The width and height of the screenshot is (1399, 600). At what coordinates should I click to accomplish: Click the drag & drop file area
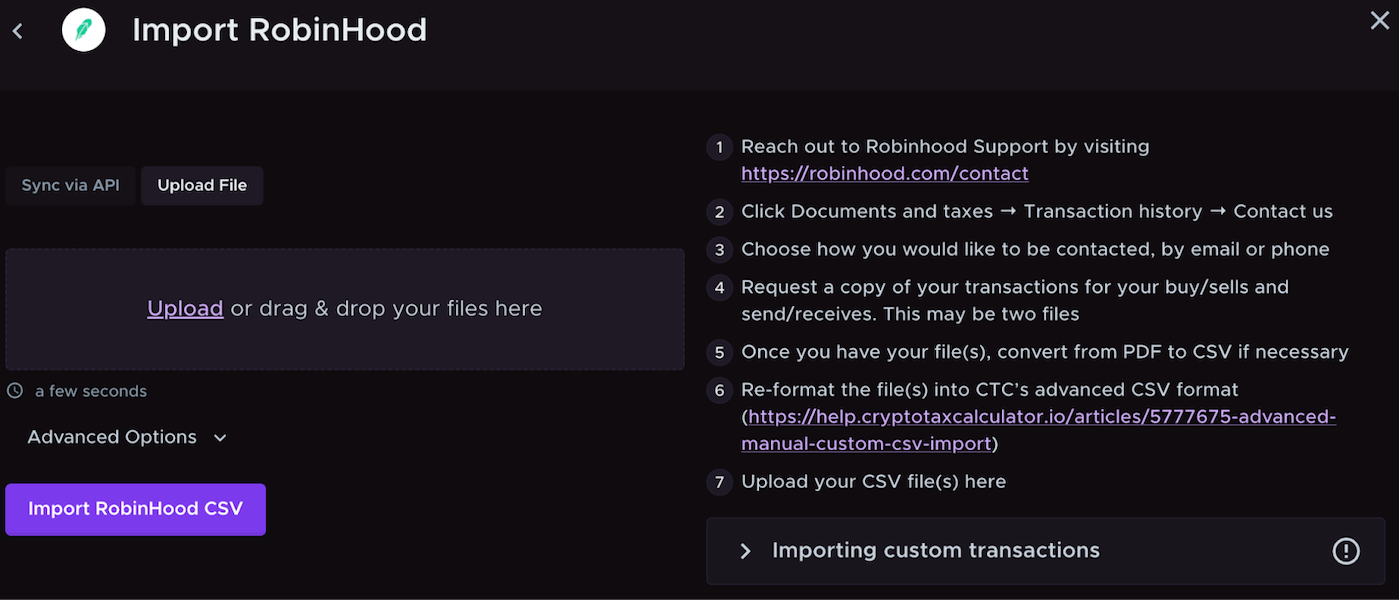pyautogui.click(x=345, y=310)
